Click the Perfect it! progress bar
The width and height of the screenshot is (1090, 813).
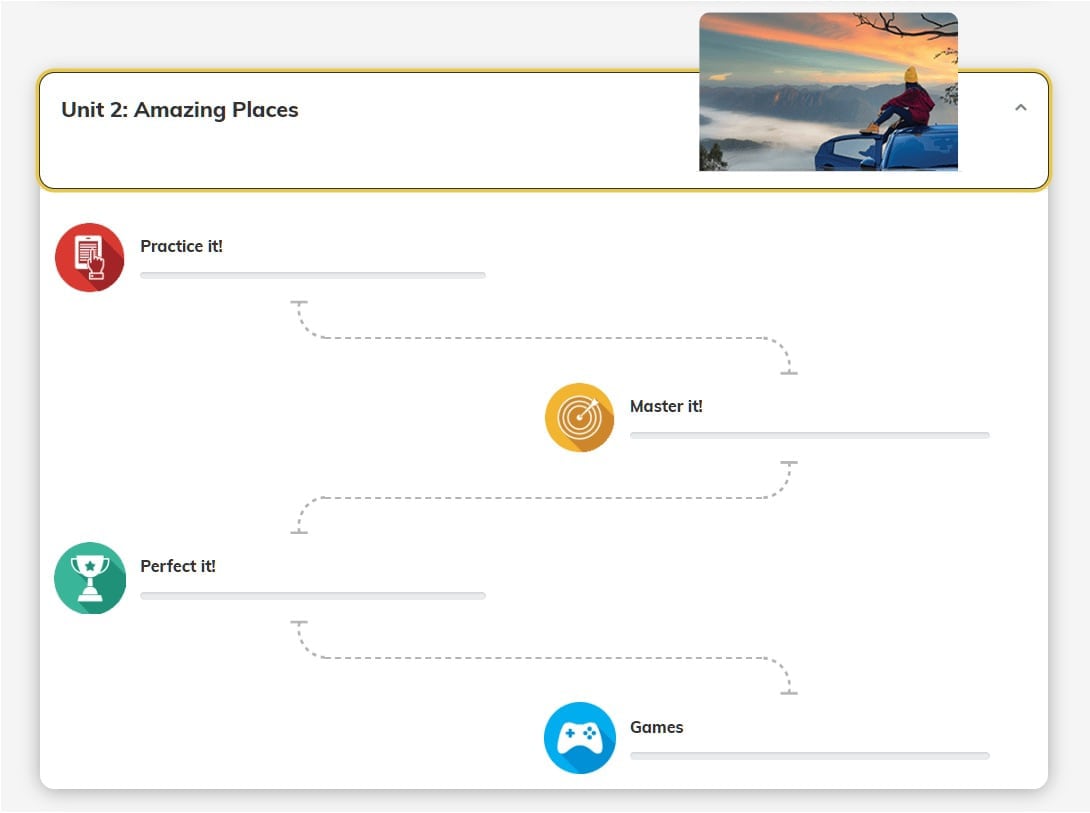[313, 596]
